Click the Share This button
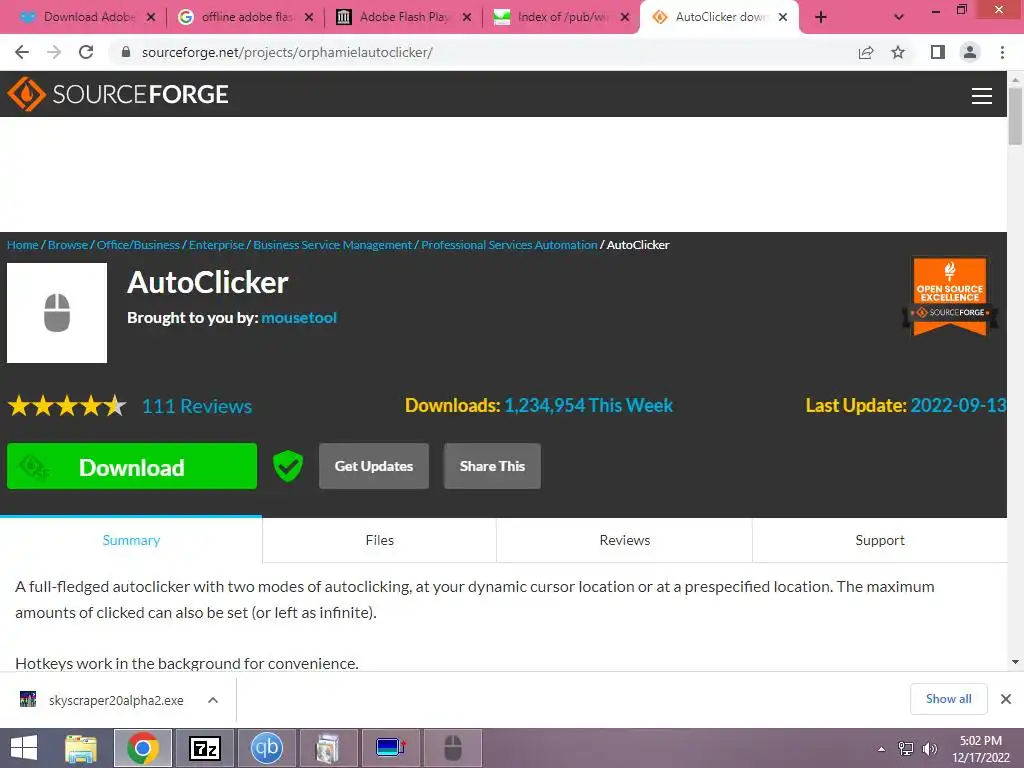This screenshot has height=768, width=1024. point(492,466)
